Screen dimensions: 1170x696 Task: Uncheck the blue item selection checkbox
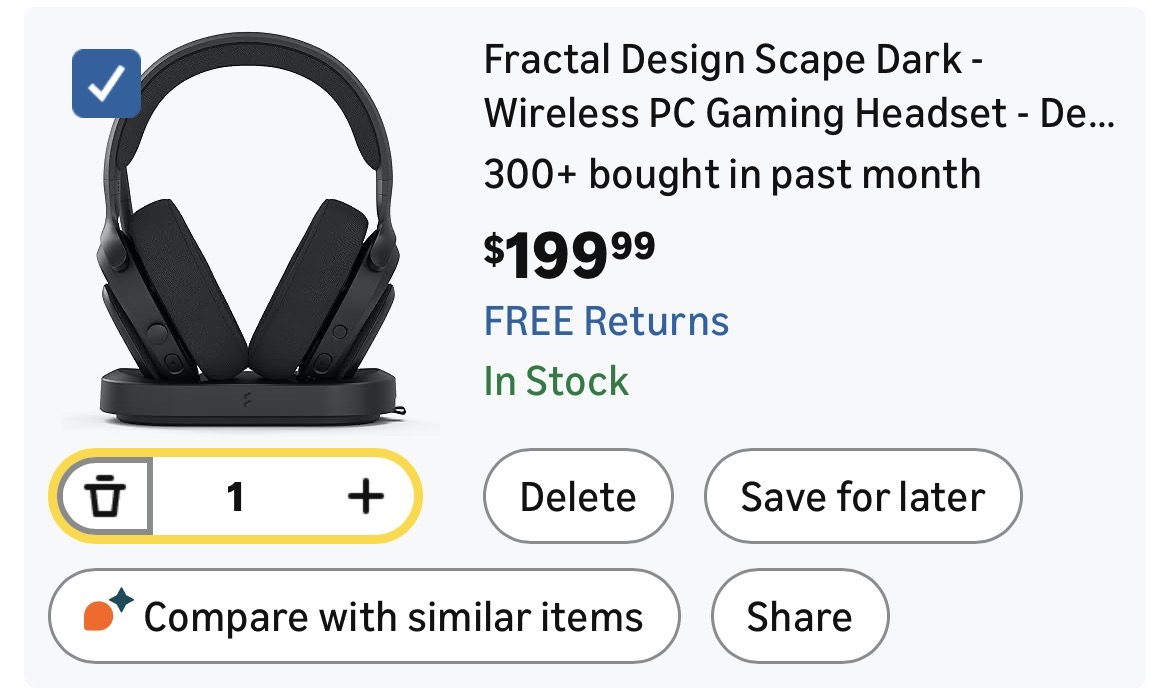point(107,83)
